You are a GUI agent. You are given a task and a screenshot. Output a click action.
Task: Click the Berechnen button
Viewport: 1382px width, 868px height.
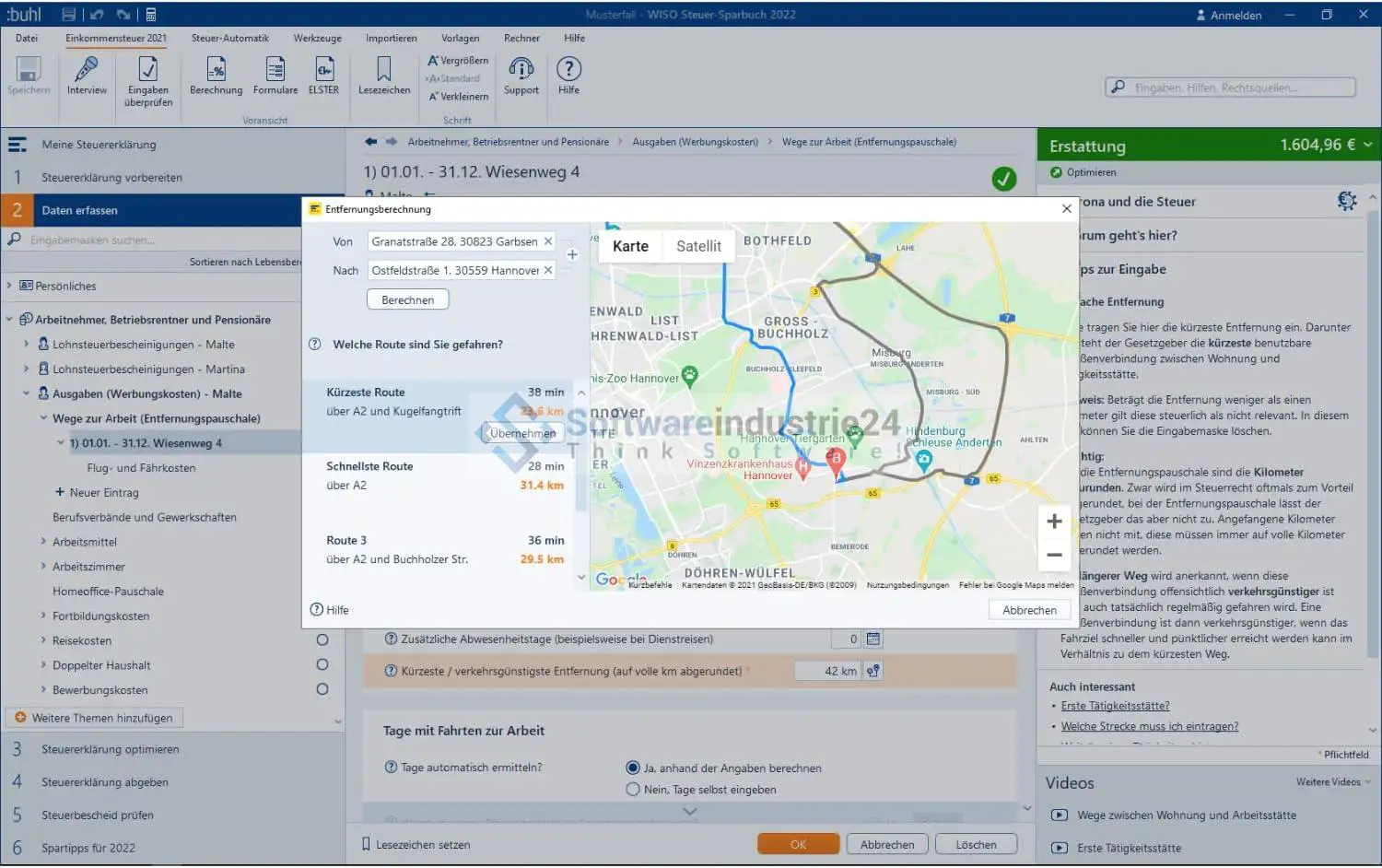pos(407,300)
